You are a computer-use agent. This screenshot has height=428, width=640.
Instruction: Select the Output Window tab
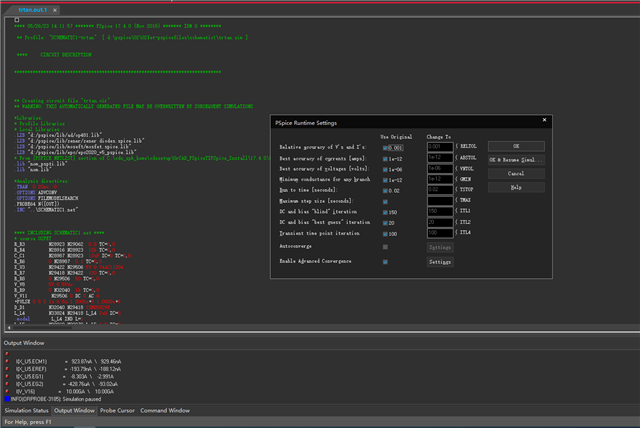[x=74, y=410]
